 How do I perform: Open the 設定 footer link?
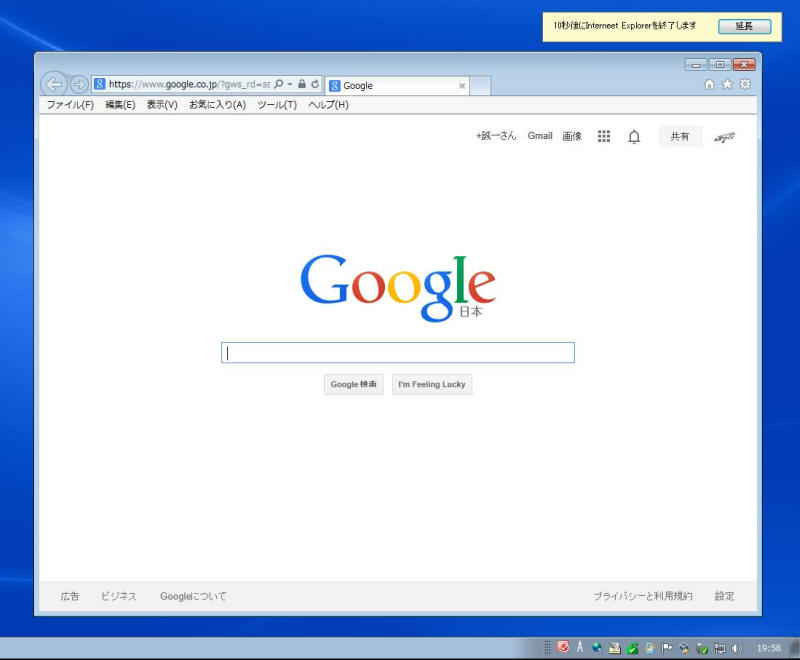pos(724,596)
